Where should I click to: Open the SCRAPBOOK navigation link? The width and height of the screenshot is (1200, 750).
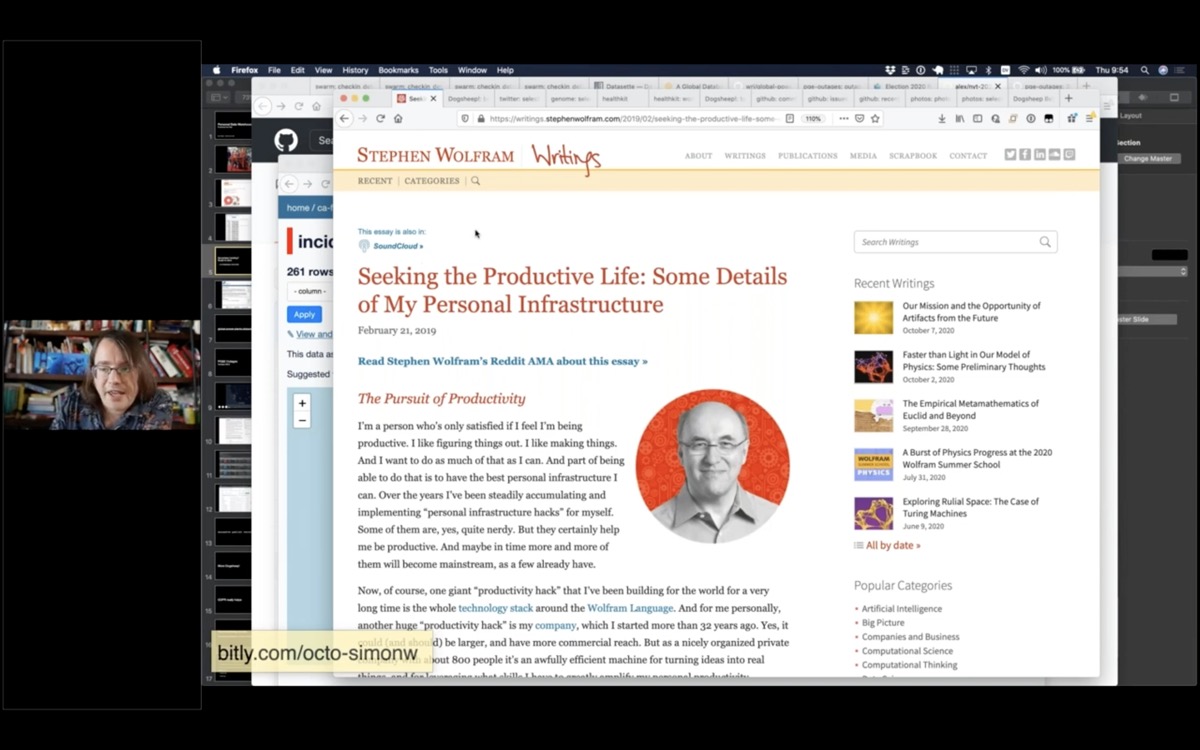[913, 156]
